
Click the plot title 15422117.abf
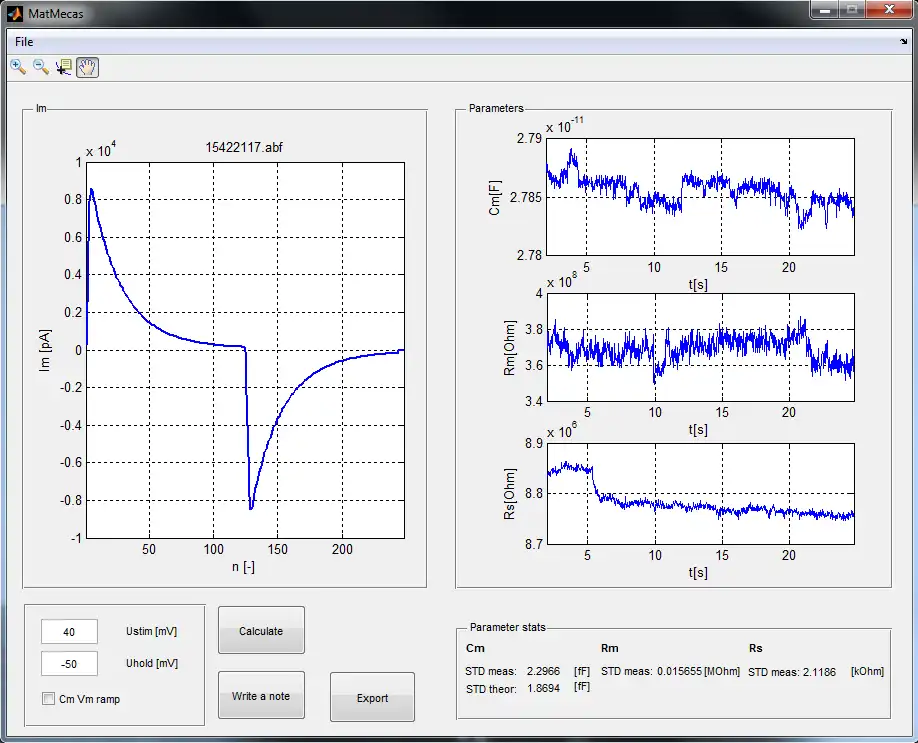tap(244, 148)
